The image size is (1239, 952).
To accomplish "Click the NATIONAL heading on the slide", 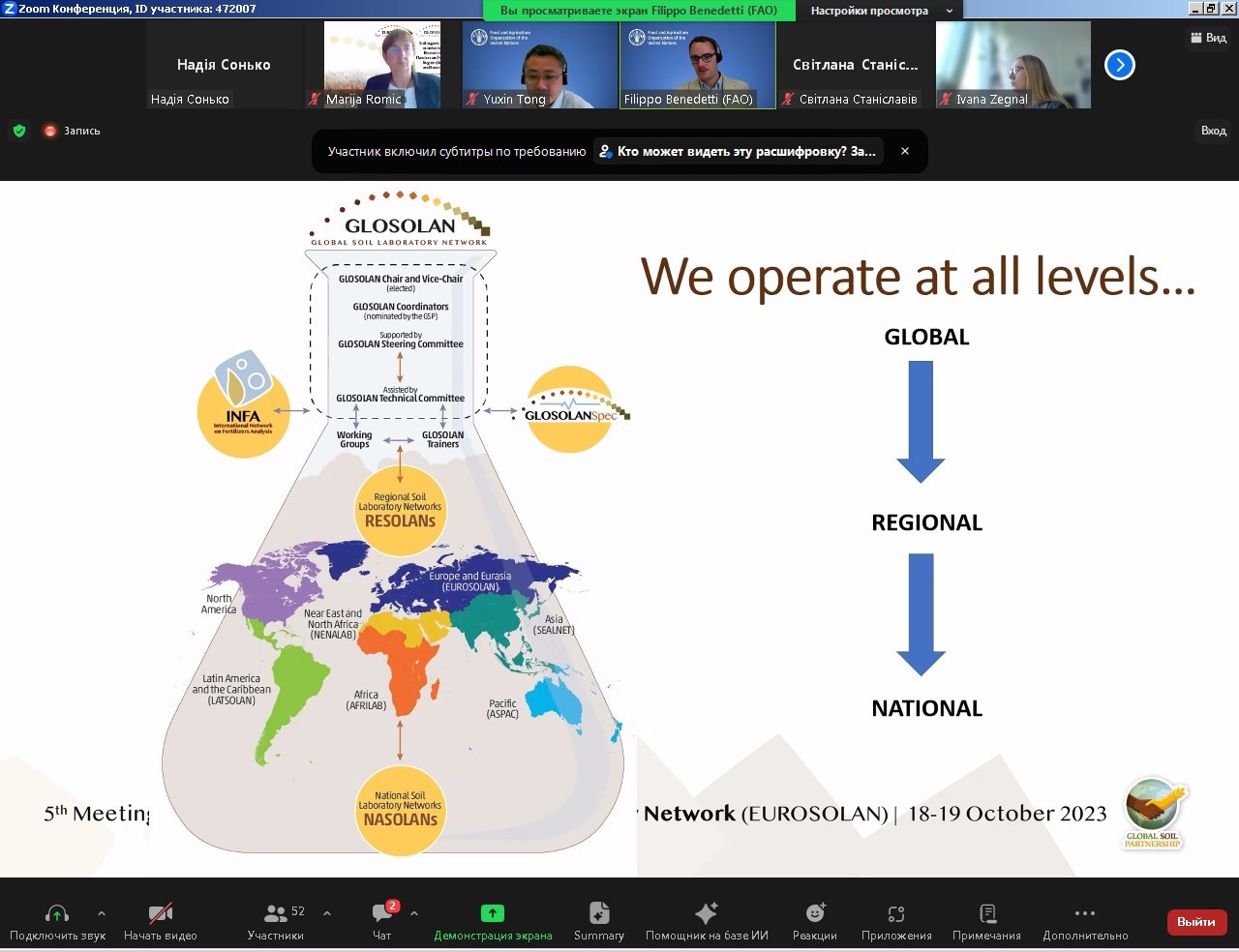I will (x=926, y=708).
